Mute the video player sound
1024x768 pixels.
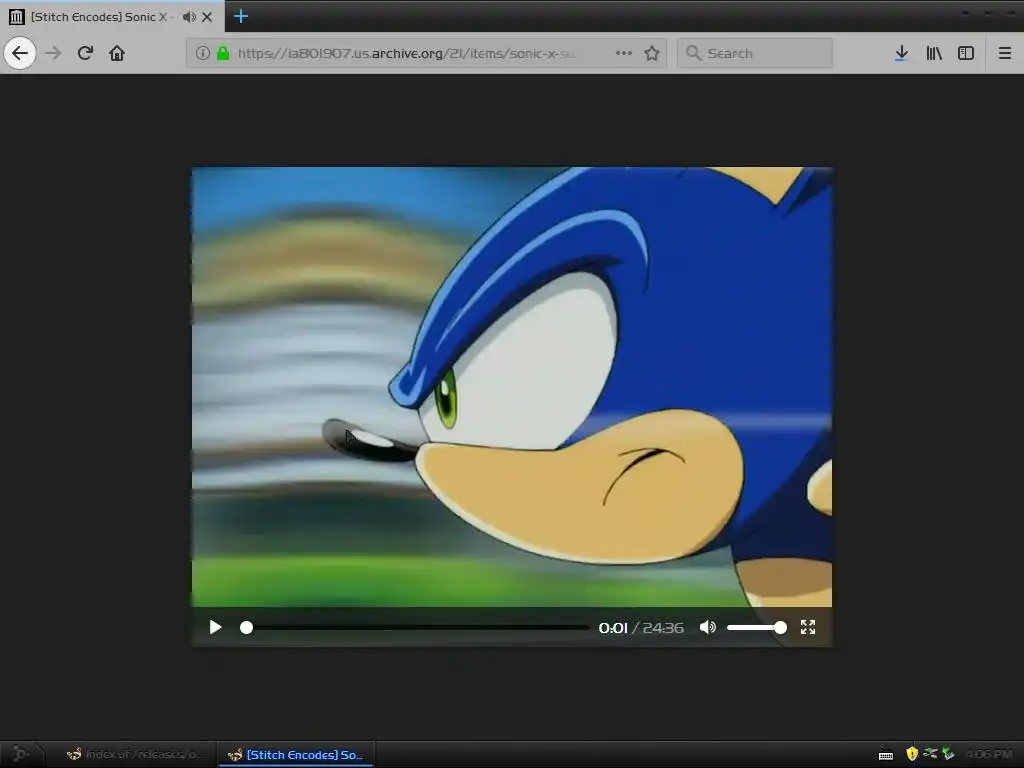click(x=707, y=628)
